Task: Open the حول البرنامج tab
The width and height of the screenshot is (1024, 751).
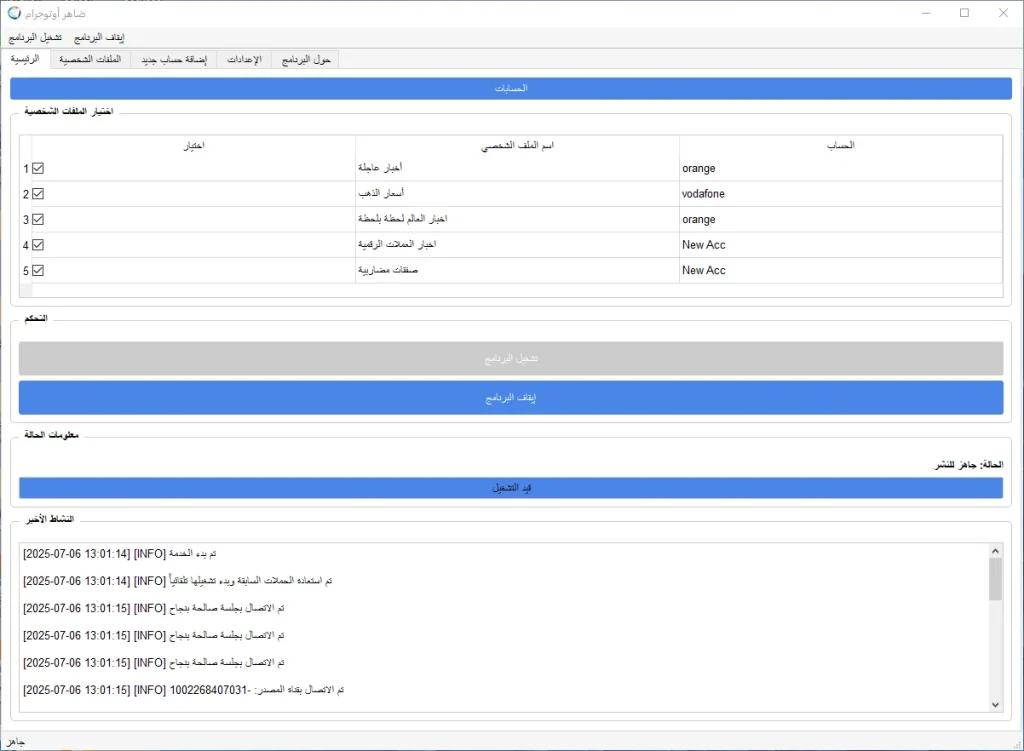Action: (x=306, y=59)
